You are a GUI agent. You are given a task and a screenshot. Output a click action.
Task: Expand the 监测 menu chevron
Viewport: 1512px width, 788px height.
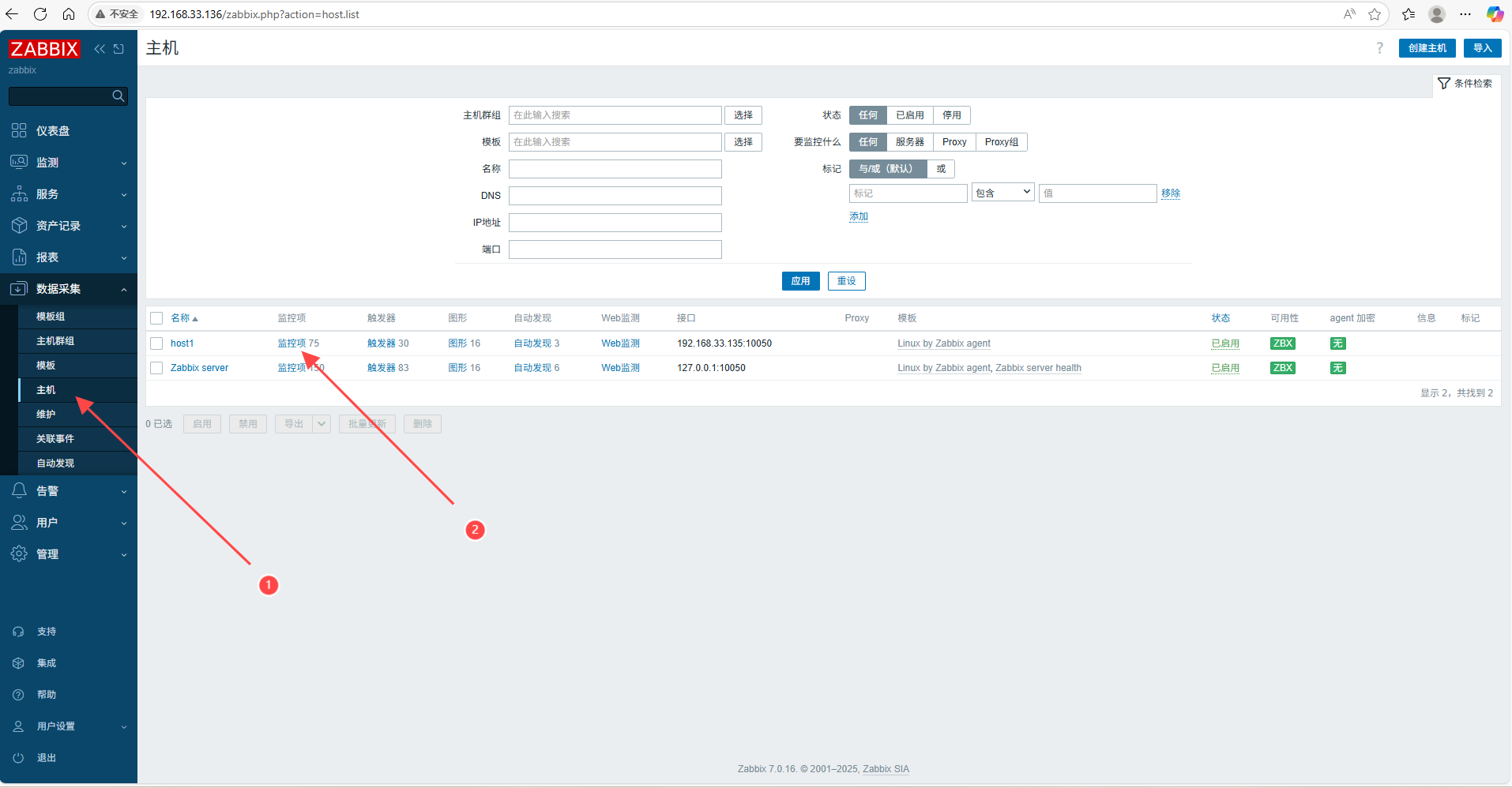coord(124,163)
